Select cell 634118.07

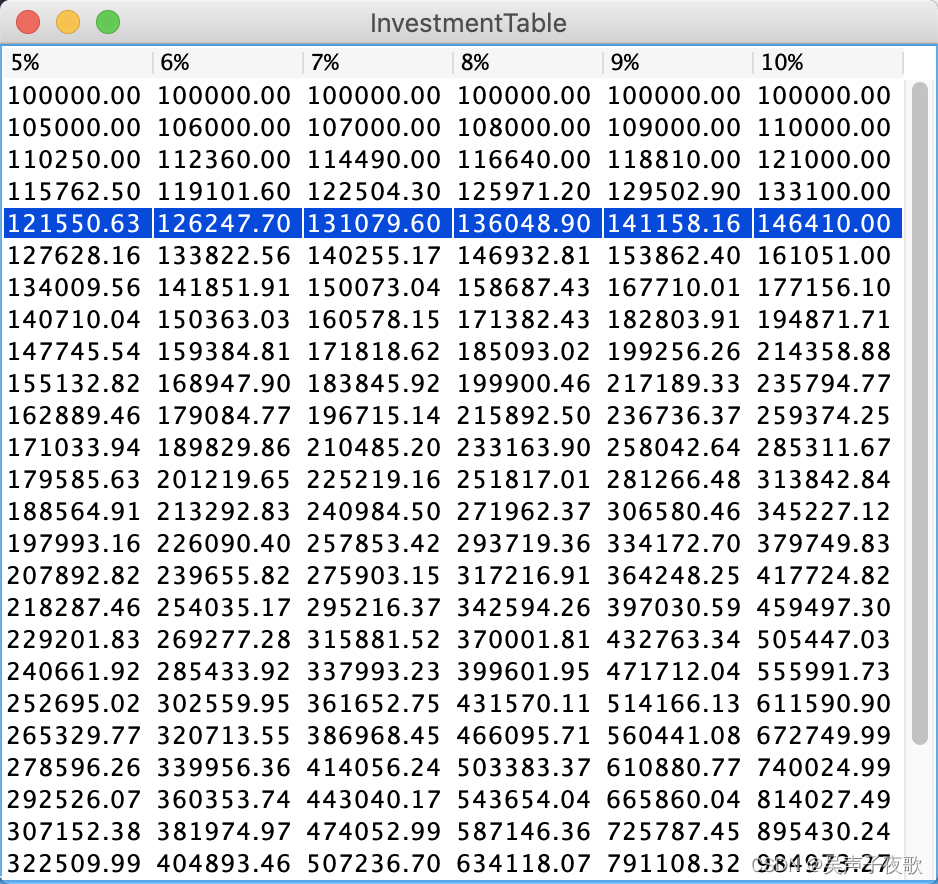[x=528, y=864]
